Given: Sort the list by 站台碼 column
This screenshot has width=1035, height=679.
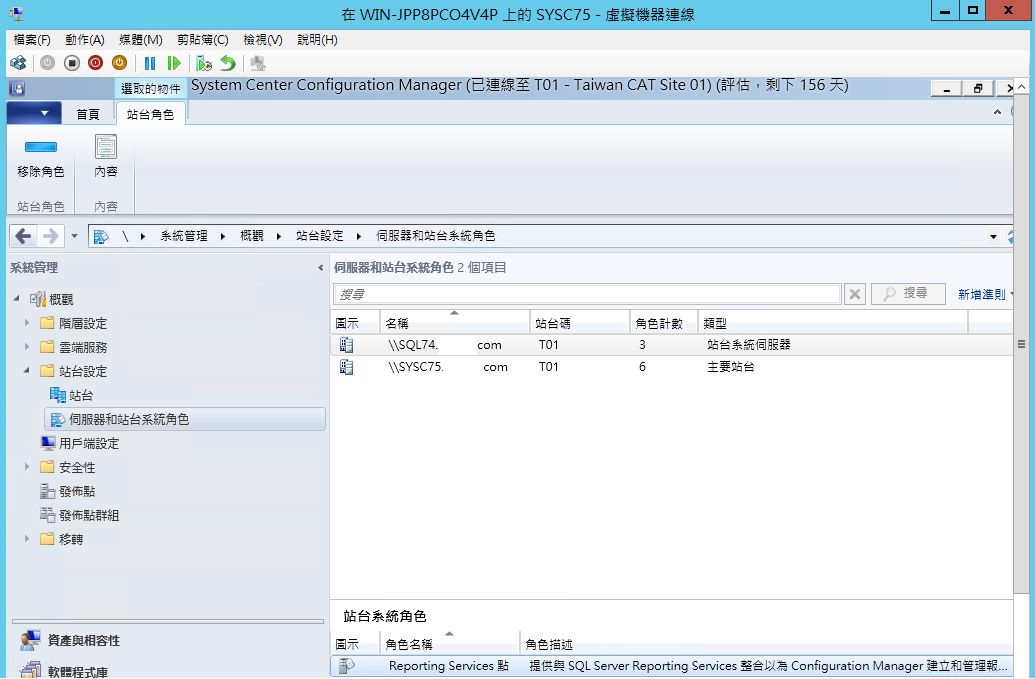Looking at the screenshot, I should [580, 323].
